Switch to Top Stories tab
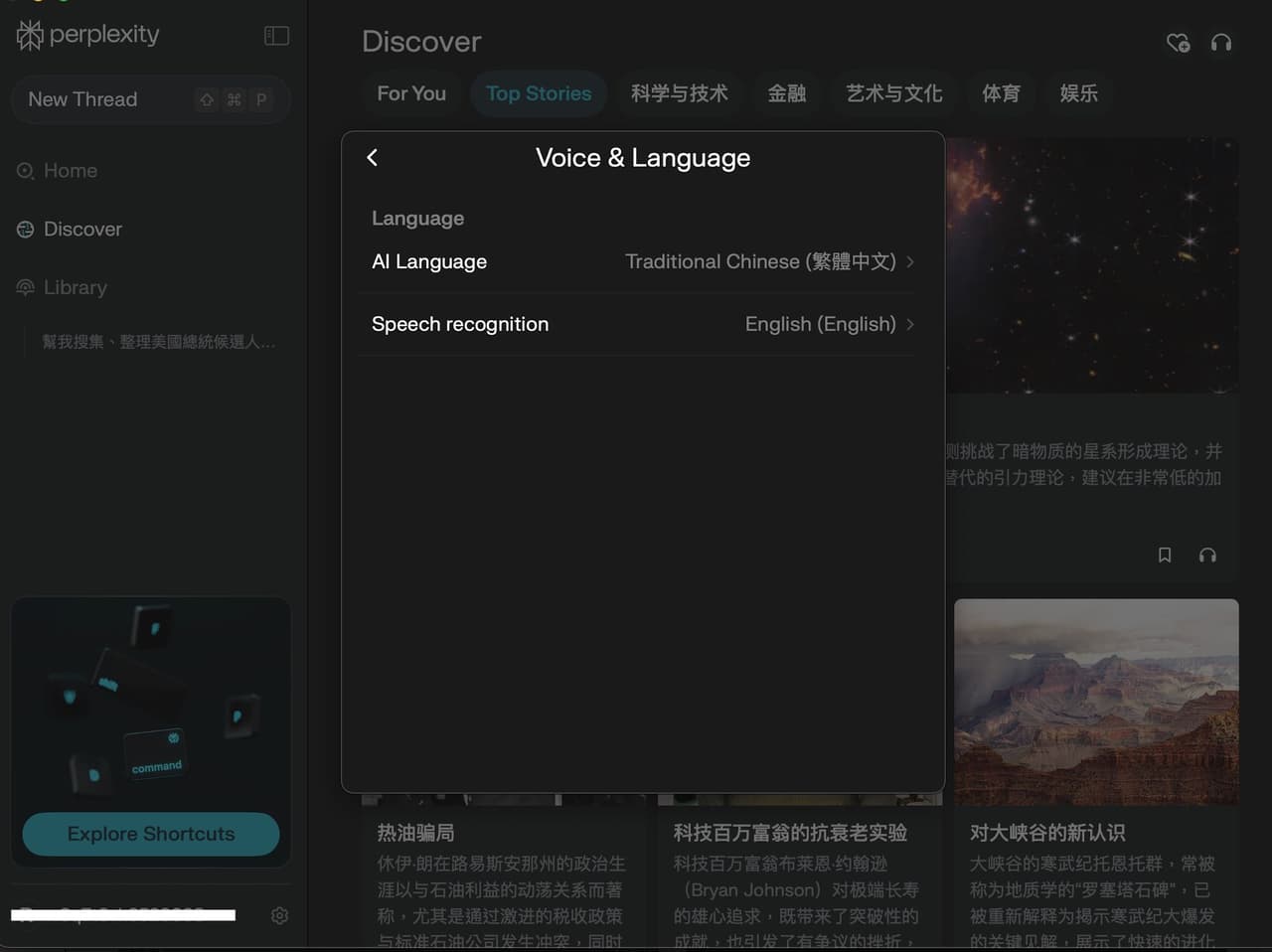Image resolution: width=1272 pixels, height=952 pixels. 539,93
